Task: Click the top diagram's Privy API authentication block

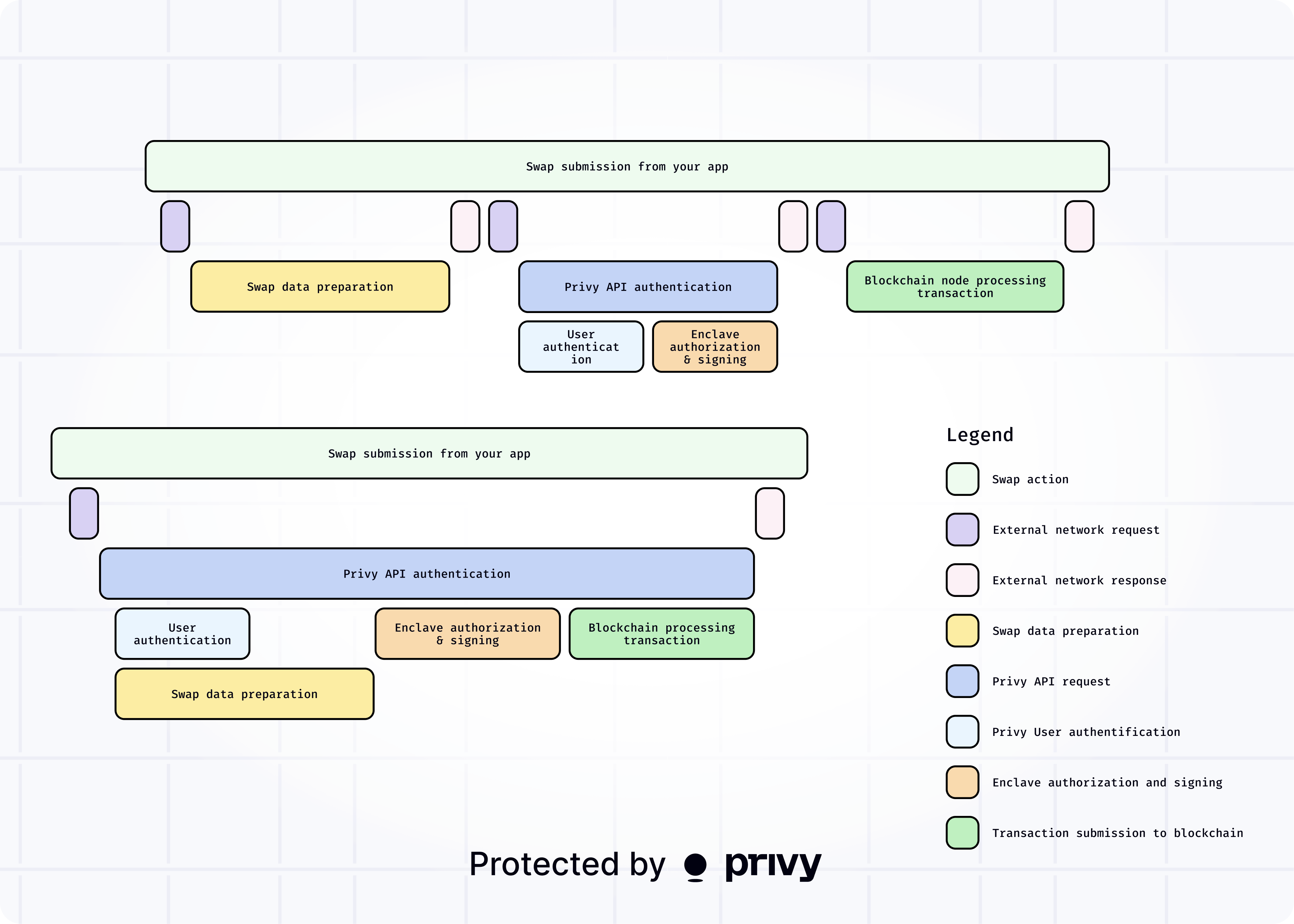Action: coord(648,287)
